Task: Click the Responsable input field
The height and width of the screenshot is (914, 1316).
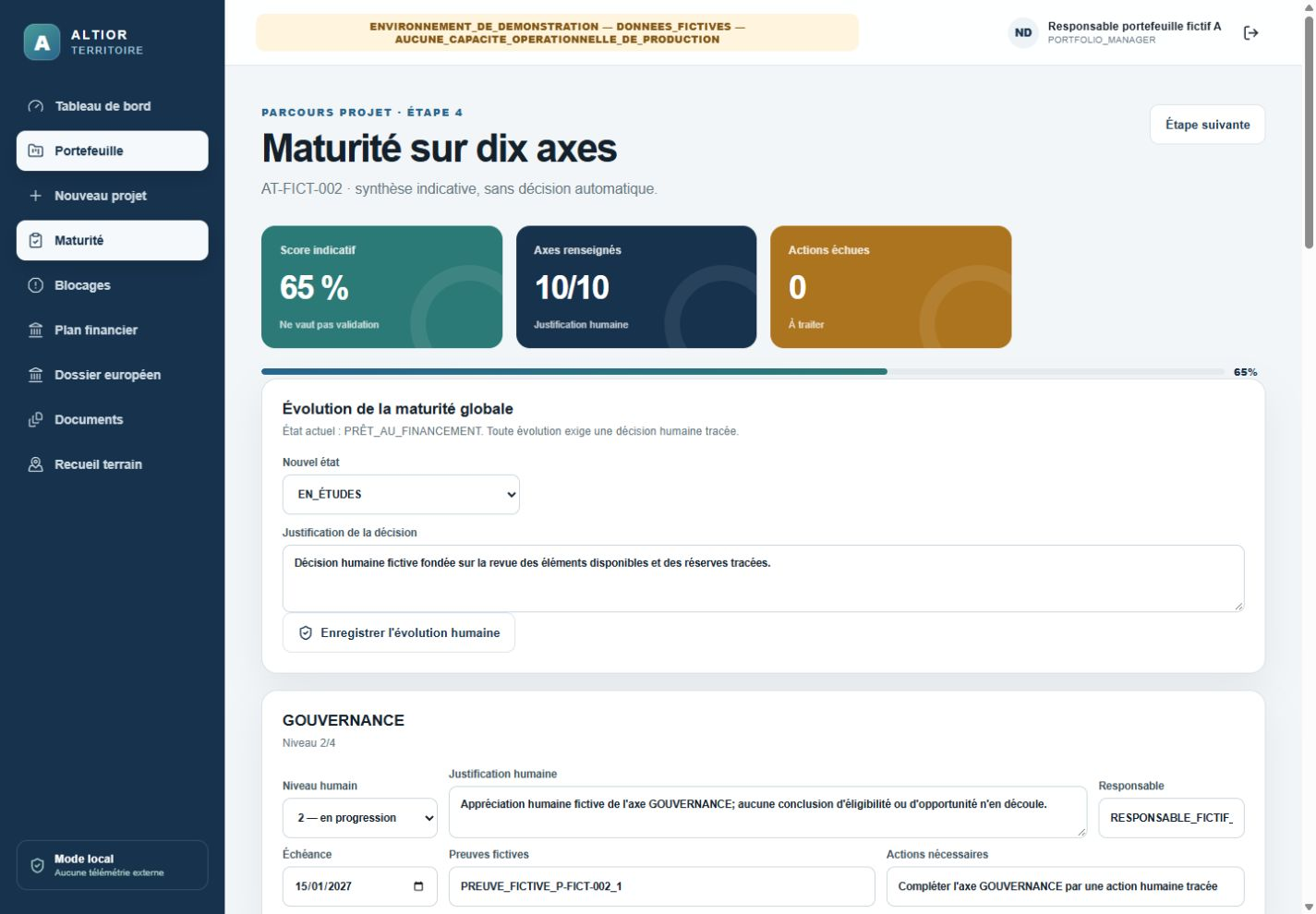Action: pyautogui.click(x=1171, y=818)
